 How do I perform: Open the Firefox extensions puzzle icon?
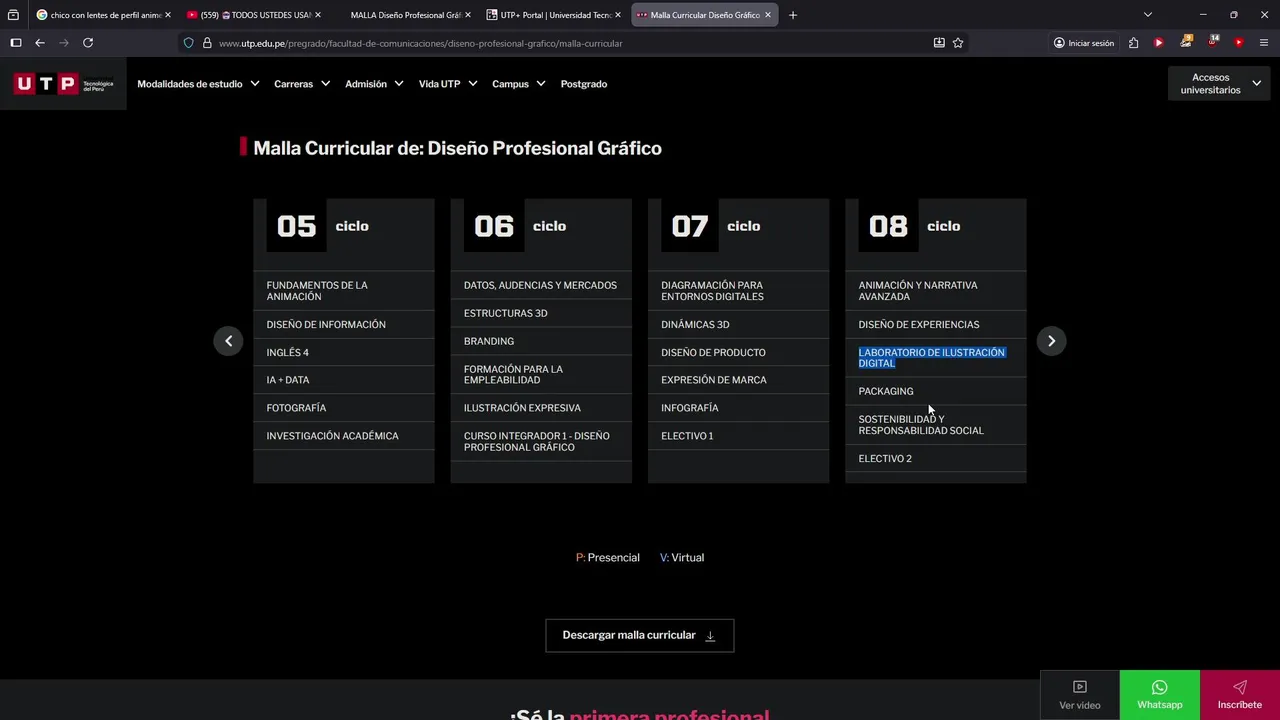tap(1133, 43)
